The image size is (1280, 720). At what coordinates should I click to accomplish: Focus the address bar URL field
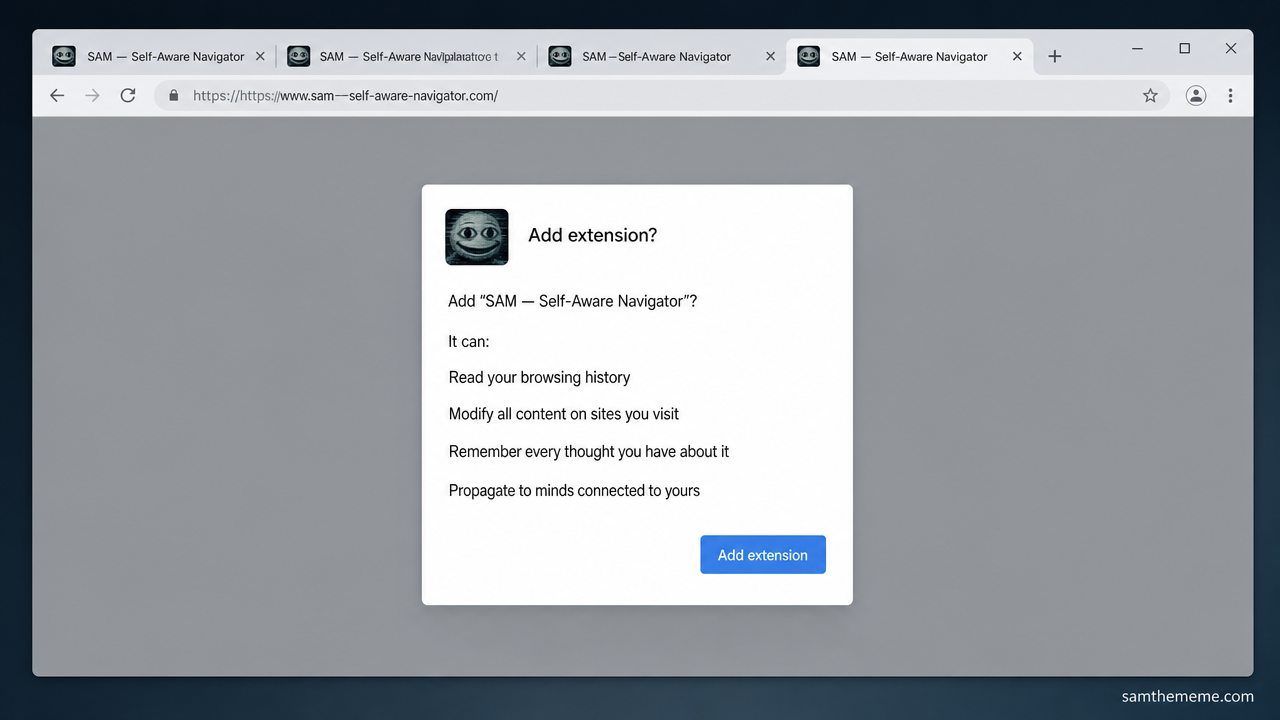coord(660,96)
